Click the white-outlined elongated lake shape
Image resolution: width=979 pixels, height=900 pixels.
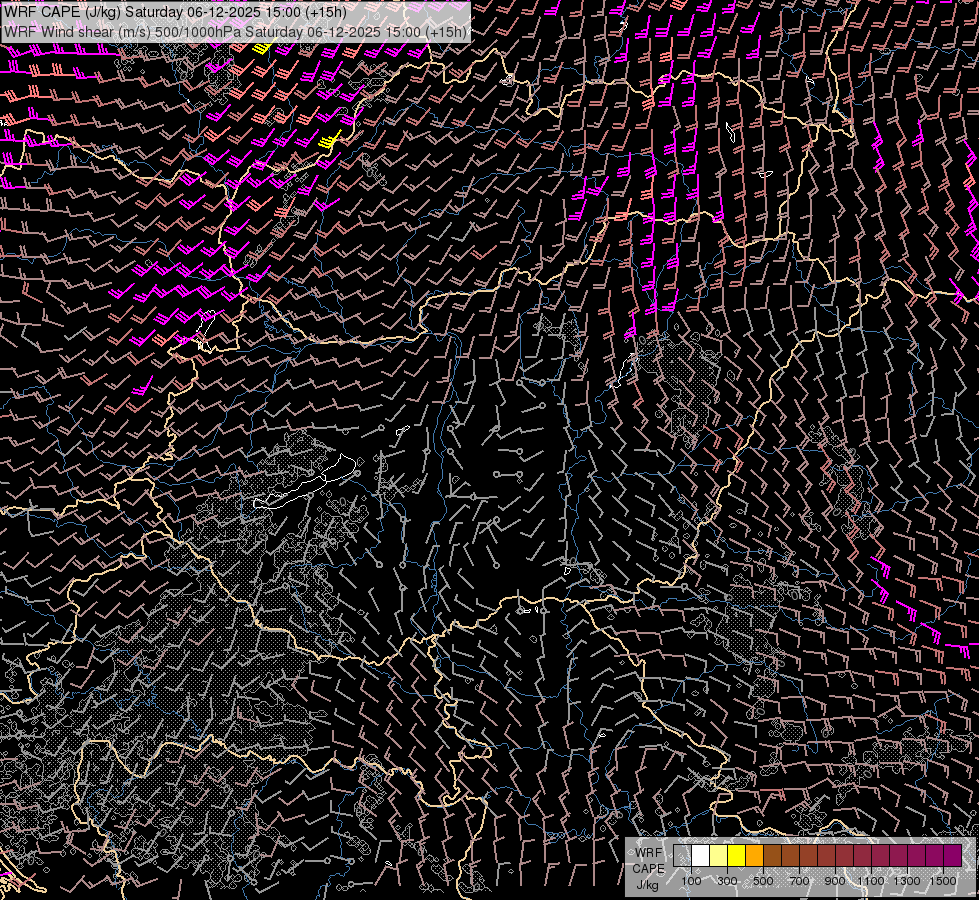(x=305, y=481)
